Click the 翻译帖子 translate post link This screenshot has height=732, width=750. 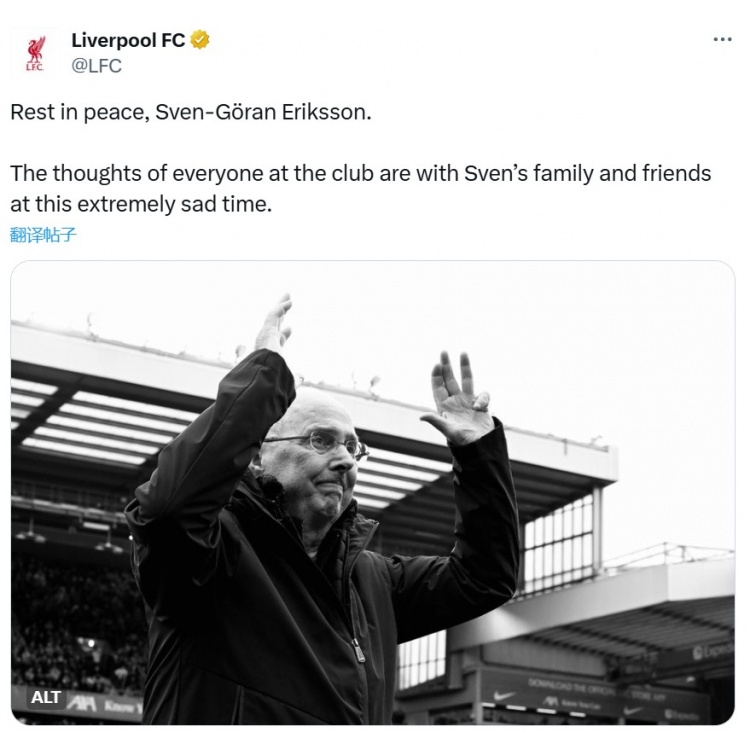tap(43, 235)
